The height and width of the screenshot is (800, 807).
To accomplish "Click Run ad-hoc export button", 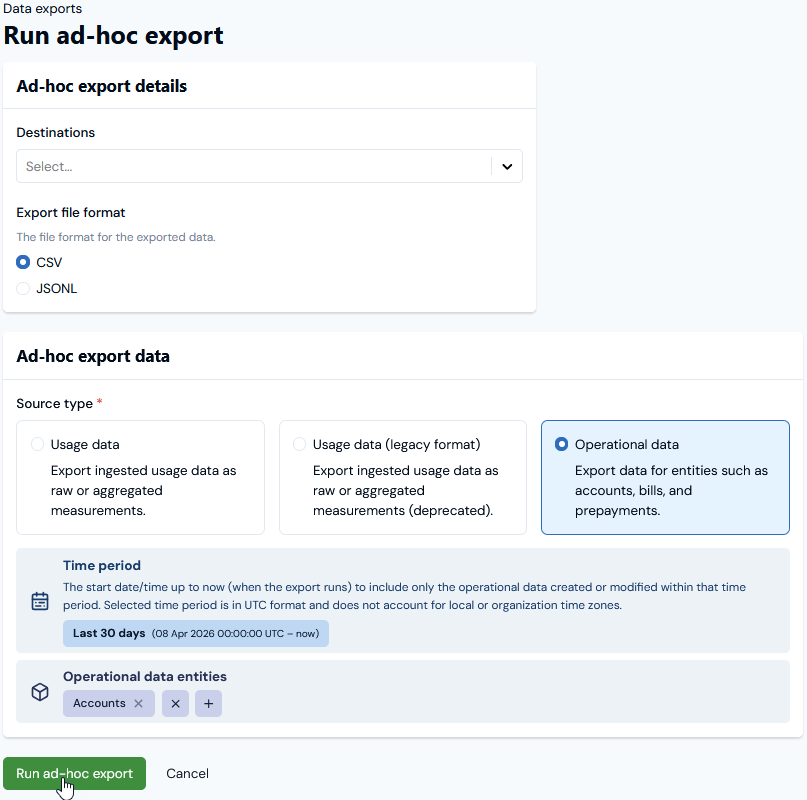I will click(75, 773).
